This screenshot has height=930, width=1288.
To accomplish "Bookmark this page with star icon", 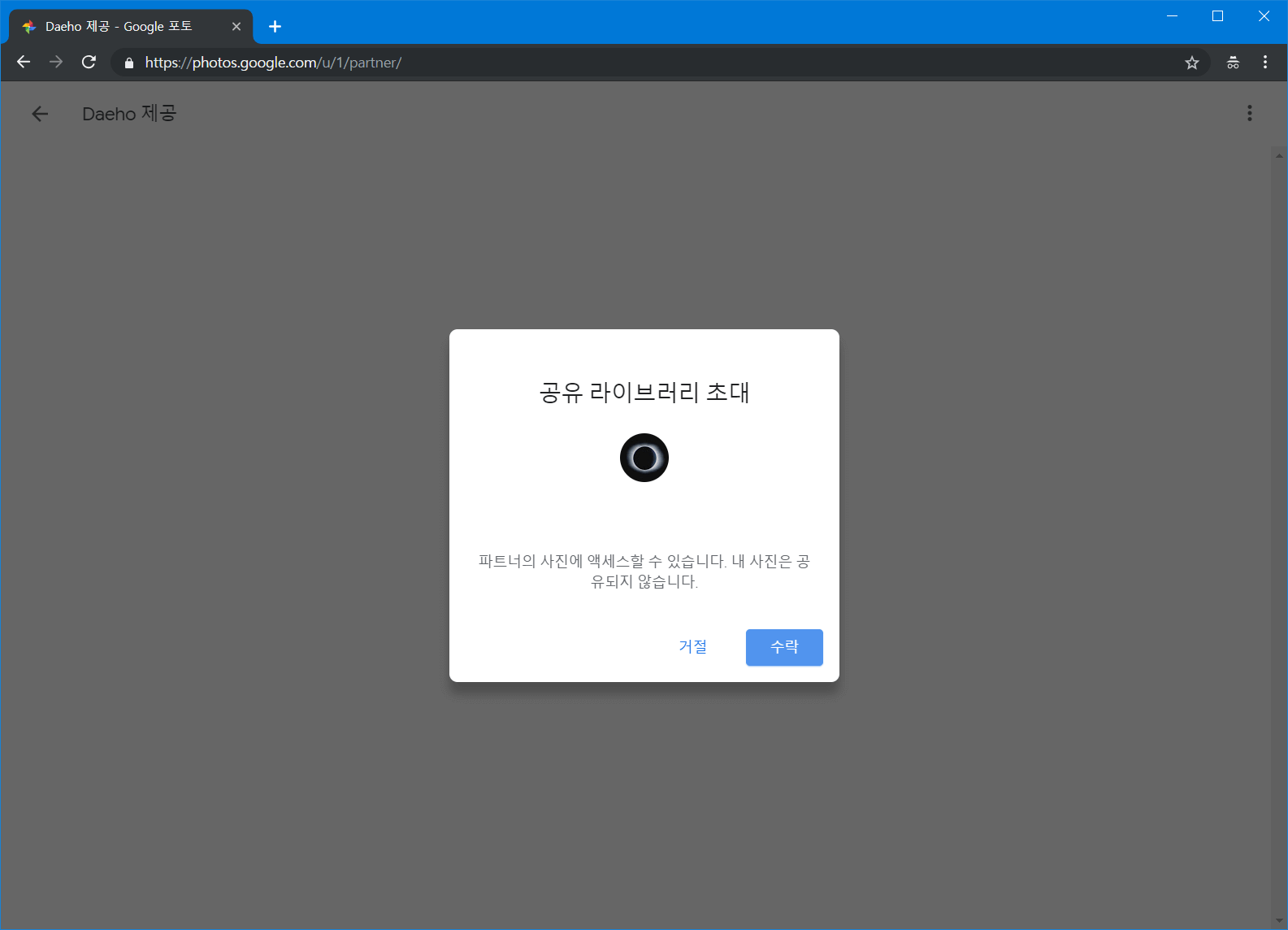I will point(1191,63).
